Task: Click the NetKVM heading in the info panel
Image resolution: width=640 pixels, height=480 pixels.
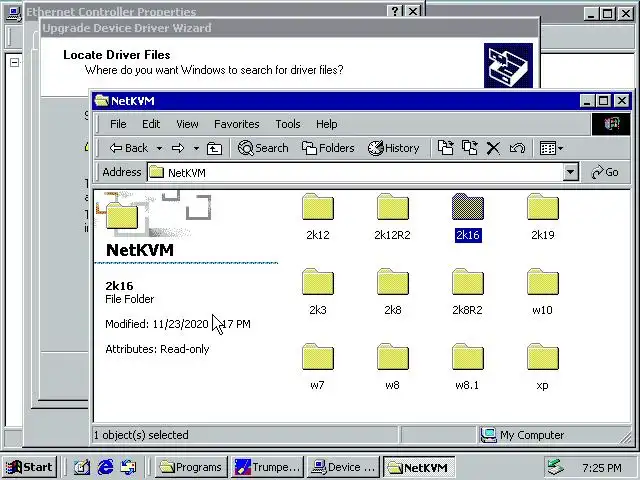Action: [x=140, y=250]
